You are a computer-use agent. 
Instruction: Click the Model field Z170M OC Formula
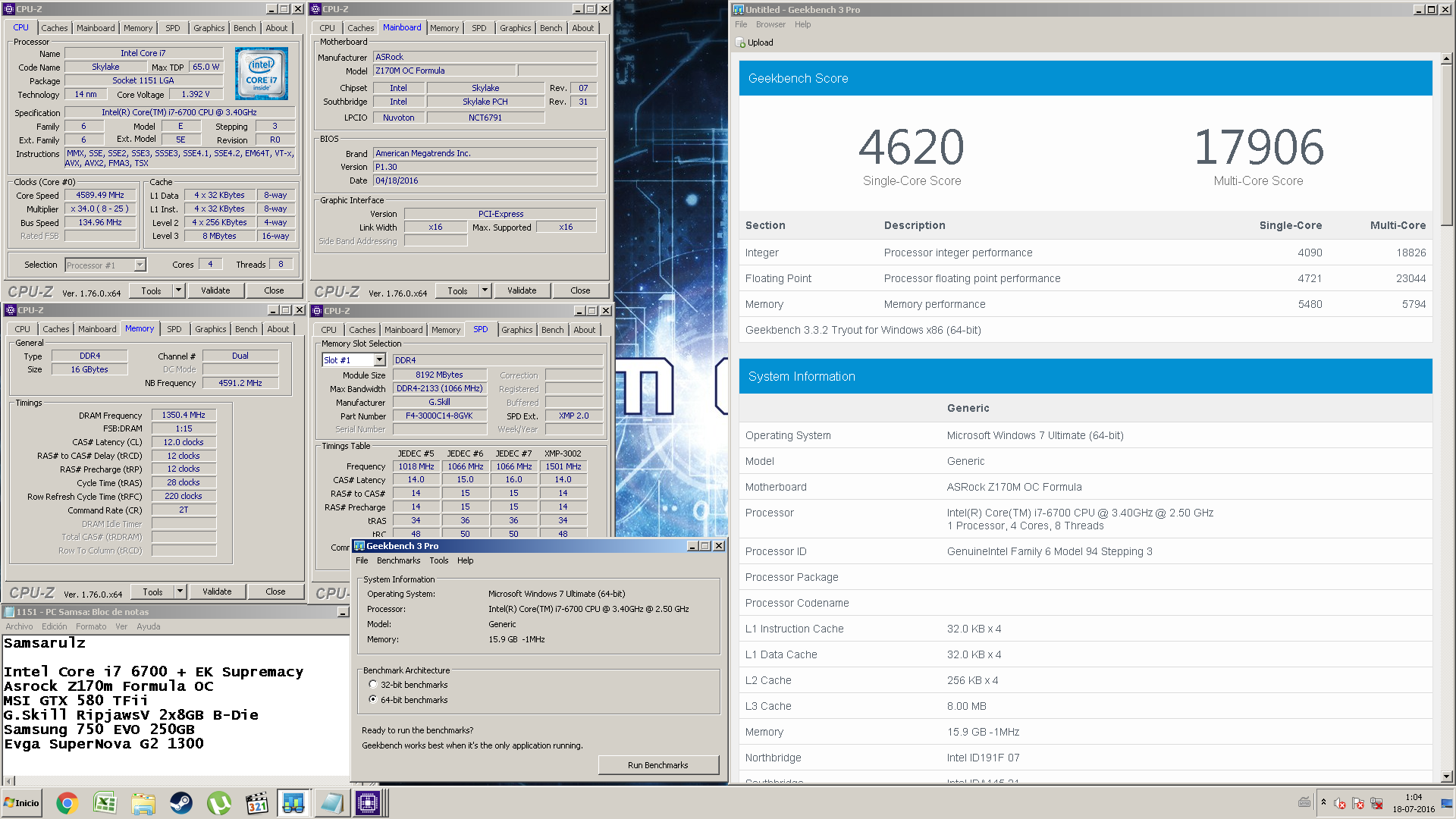click(445, 71)
